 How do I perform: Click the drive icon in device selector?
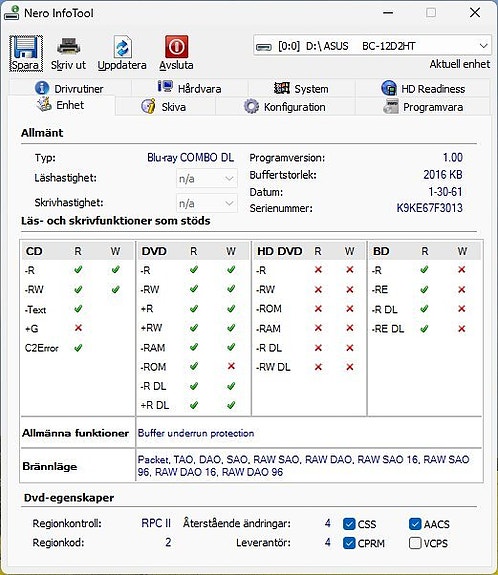(x=263, y=47)
